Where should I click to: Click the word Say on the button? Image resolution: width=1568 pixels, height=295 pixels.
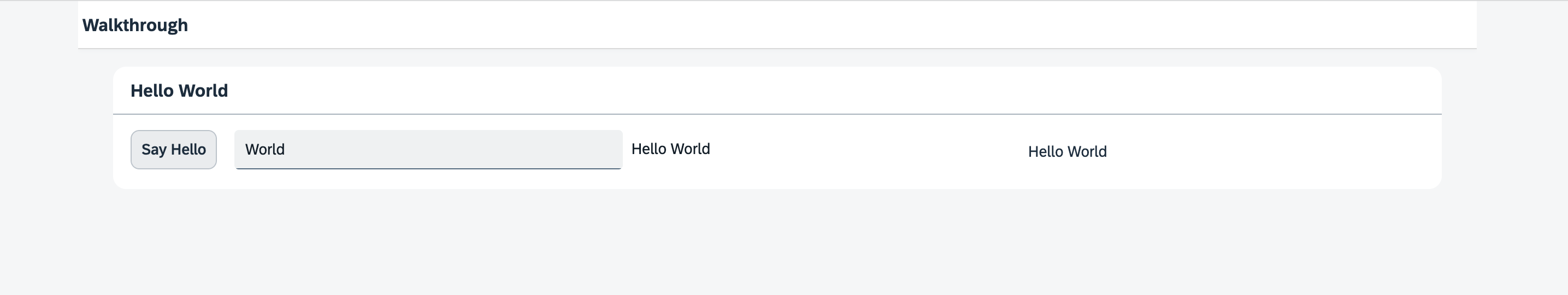coord(154,150)
